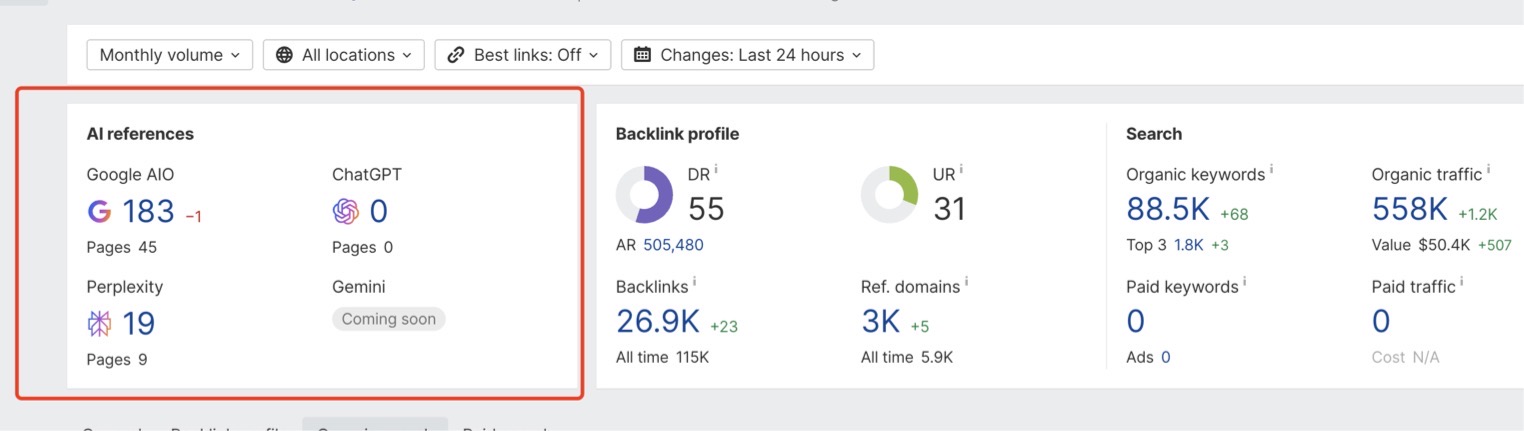
Task: Open the 3K referring domains link
Action: [880, 322]
